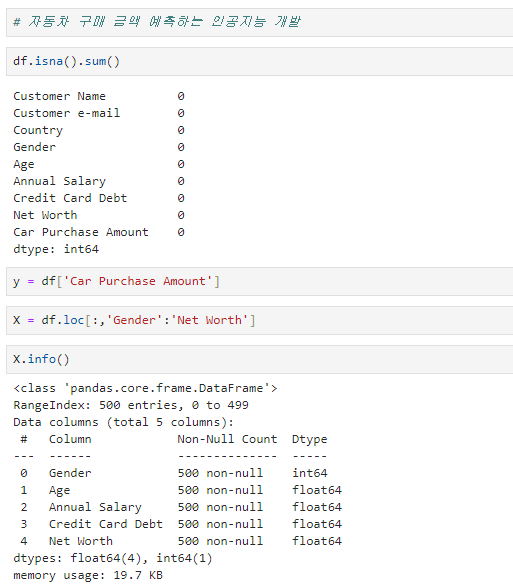Image resolution: width=513 pixels, height=588 pixels.
Task: Click 'Credit Card Debt' row in info table
Action: [x=181, y=524]
